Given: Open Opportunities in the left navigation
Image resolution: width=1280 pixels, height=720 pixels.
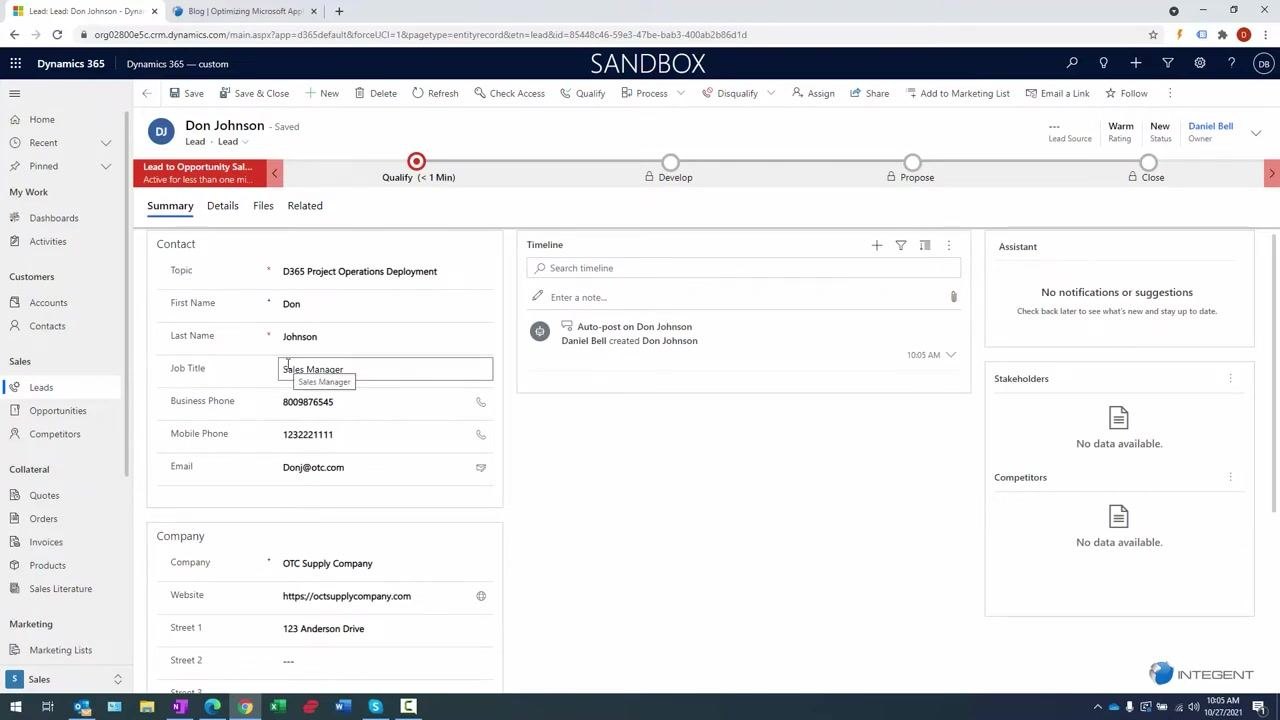Looking at the screenshot, I should point(58,411).
